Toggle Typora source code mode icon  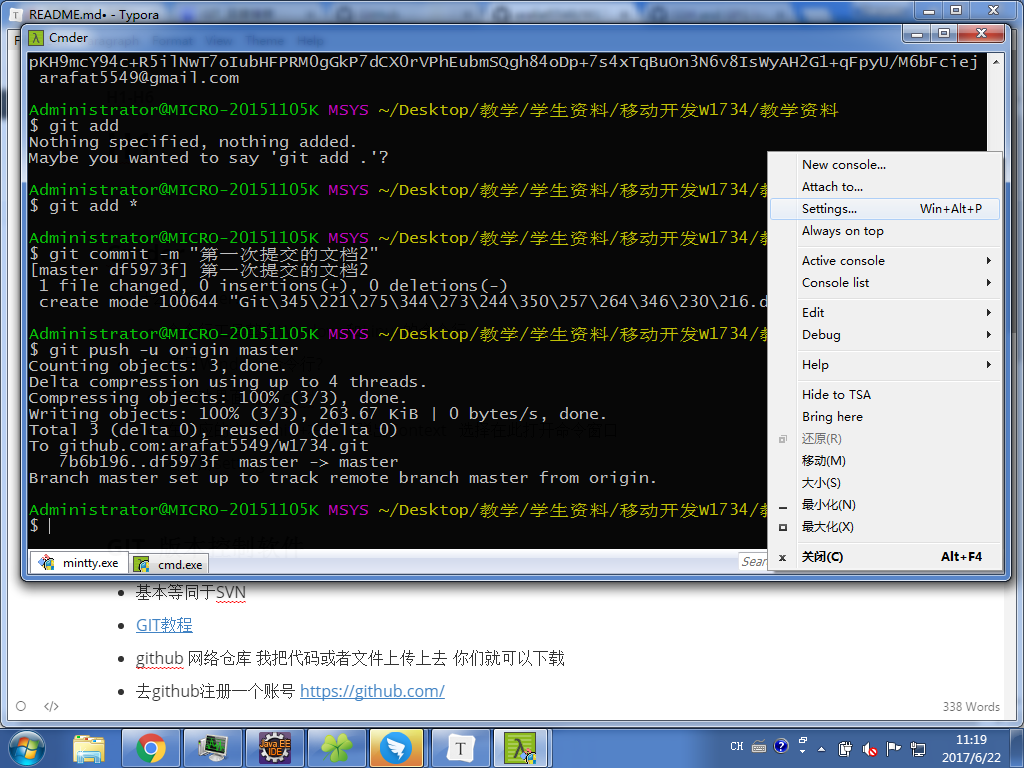51,706
